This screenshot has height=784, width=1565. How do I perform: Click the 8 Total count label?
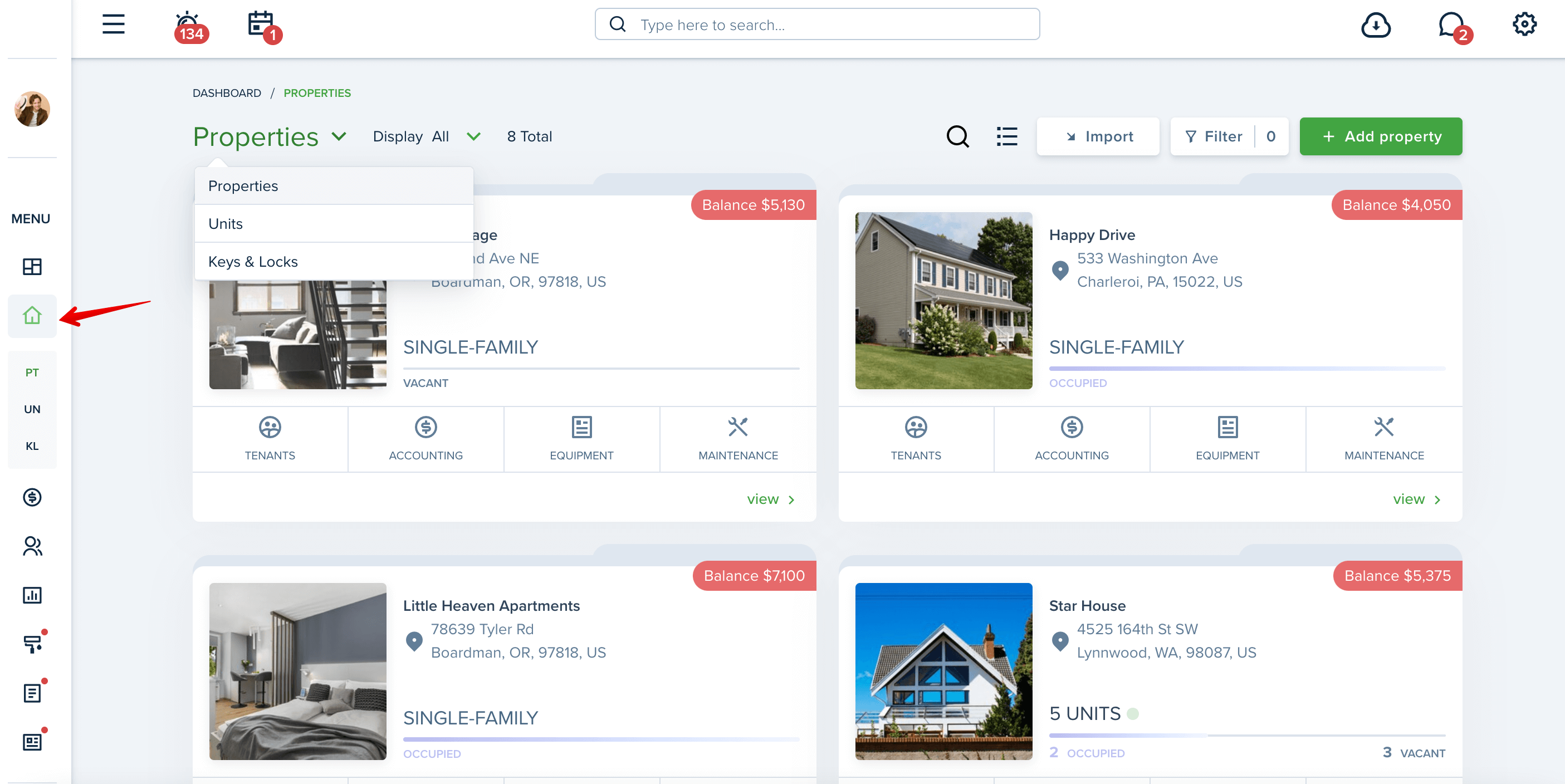(529, 136)
